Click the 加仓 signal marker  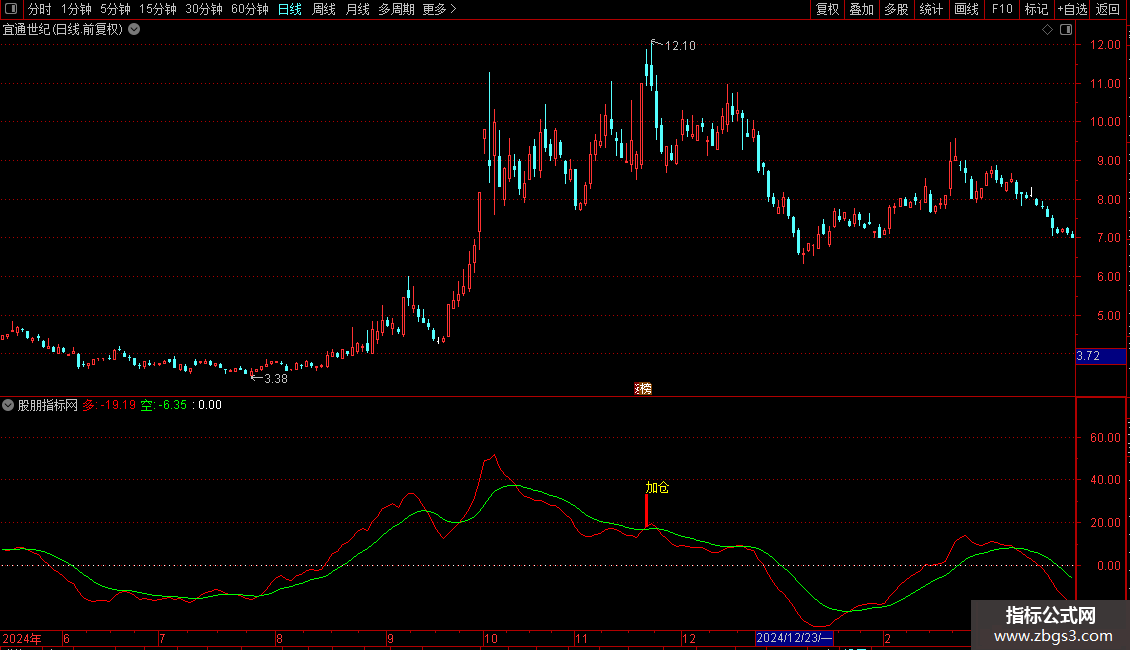(x=657, y=488)
